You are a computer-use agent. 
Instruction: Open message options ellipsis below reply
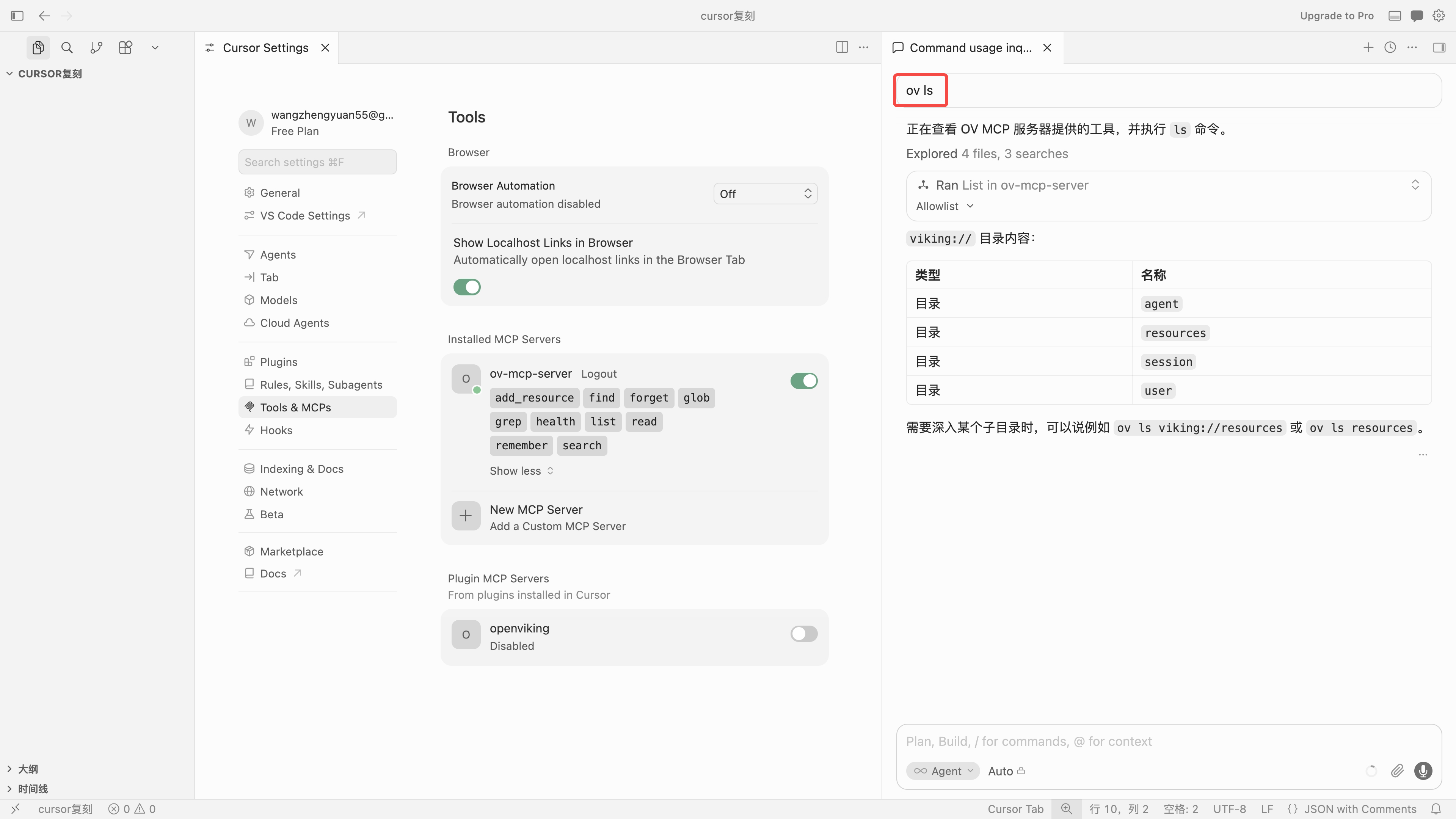[1423, 455]
